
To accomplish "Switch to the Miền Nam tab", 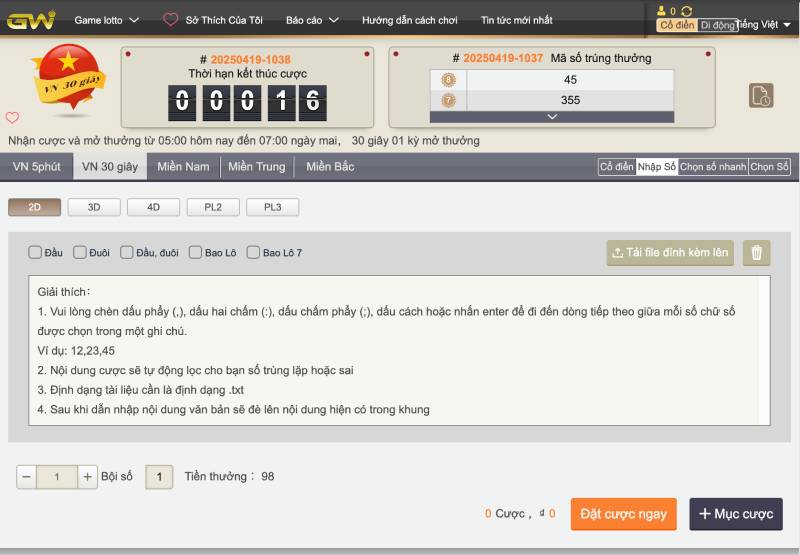I will click(183, 167).
